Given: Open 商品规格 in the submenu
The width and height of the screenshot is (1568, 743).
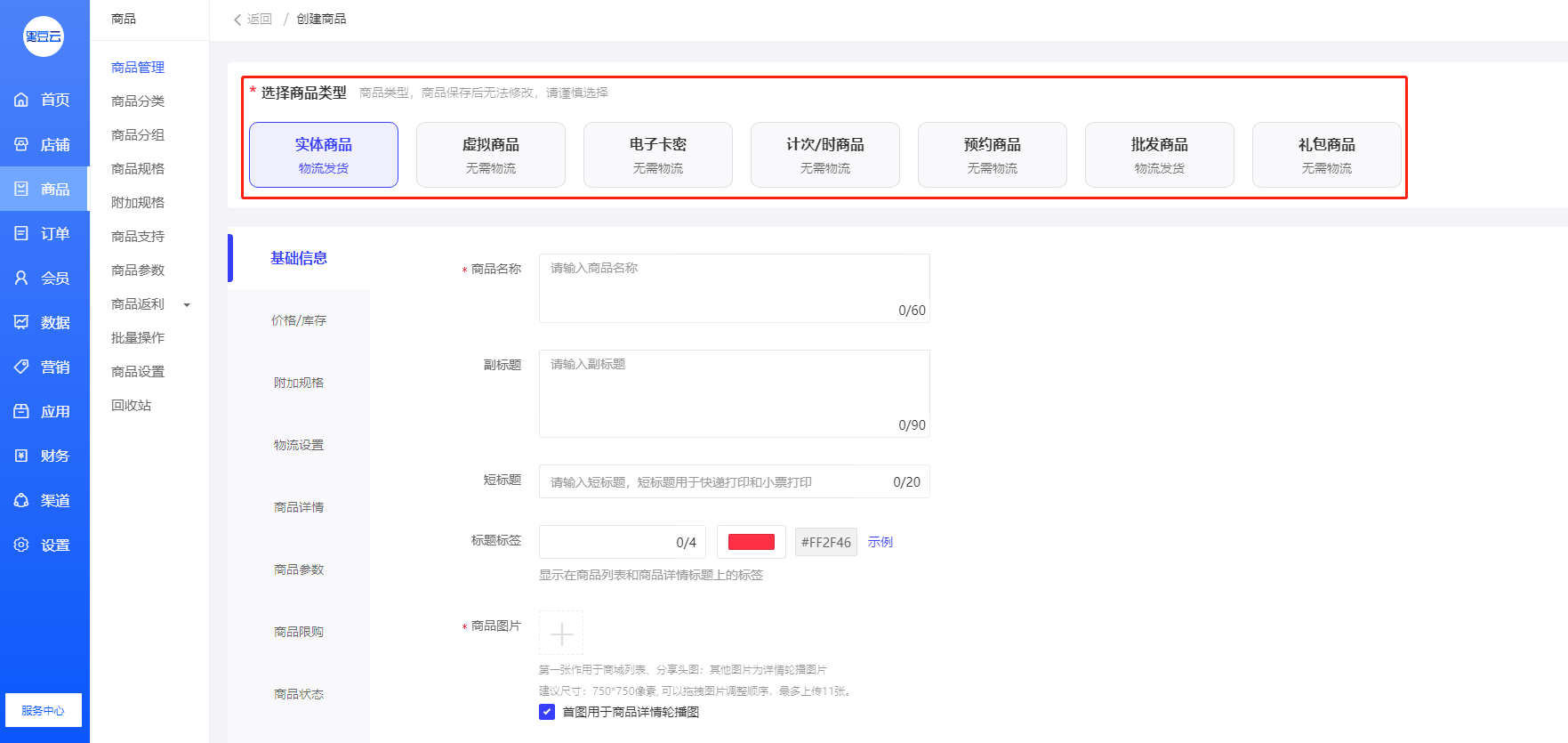Looking at the screenshot, I should [138, 169].
